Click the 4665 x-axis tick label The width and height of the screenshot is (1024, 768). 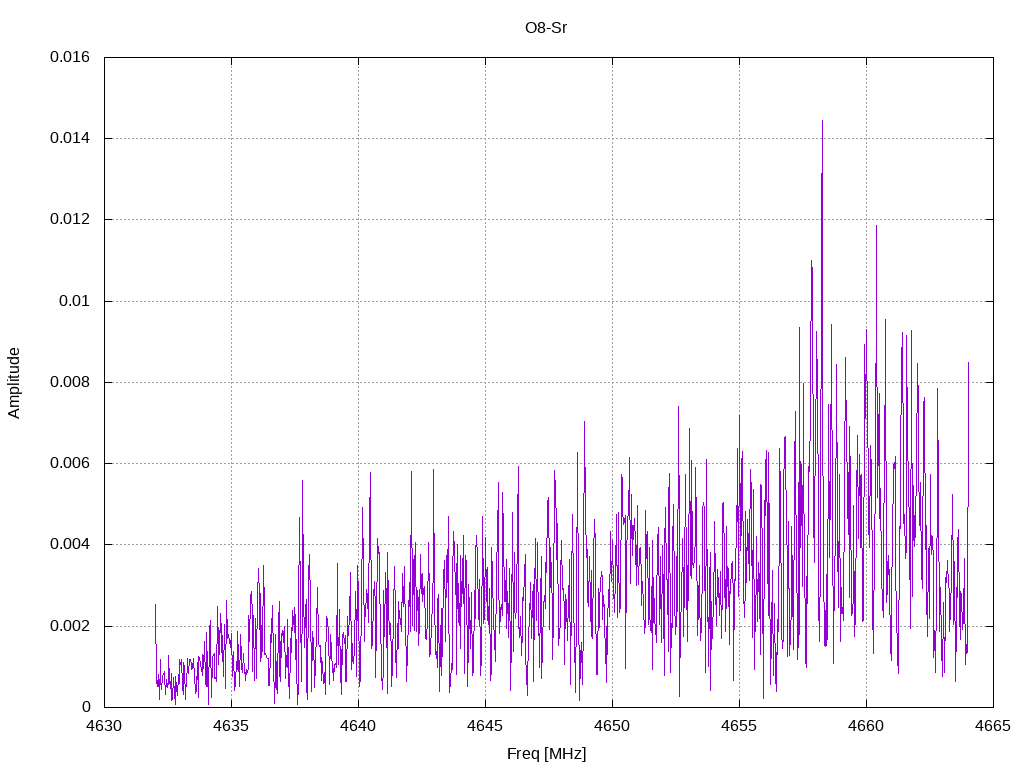tap(993, 726)
